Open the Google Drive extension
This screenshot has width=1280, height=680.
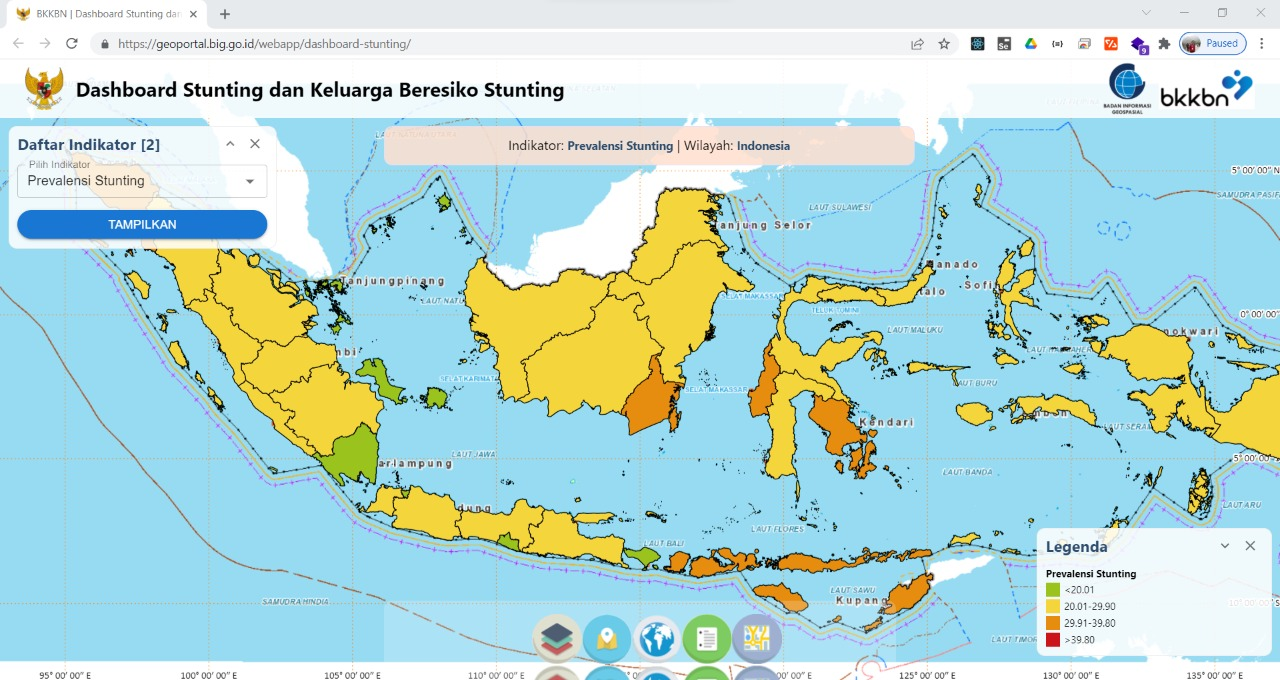point(1030,44)
